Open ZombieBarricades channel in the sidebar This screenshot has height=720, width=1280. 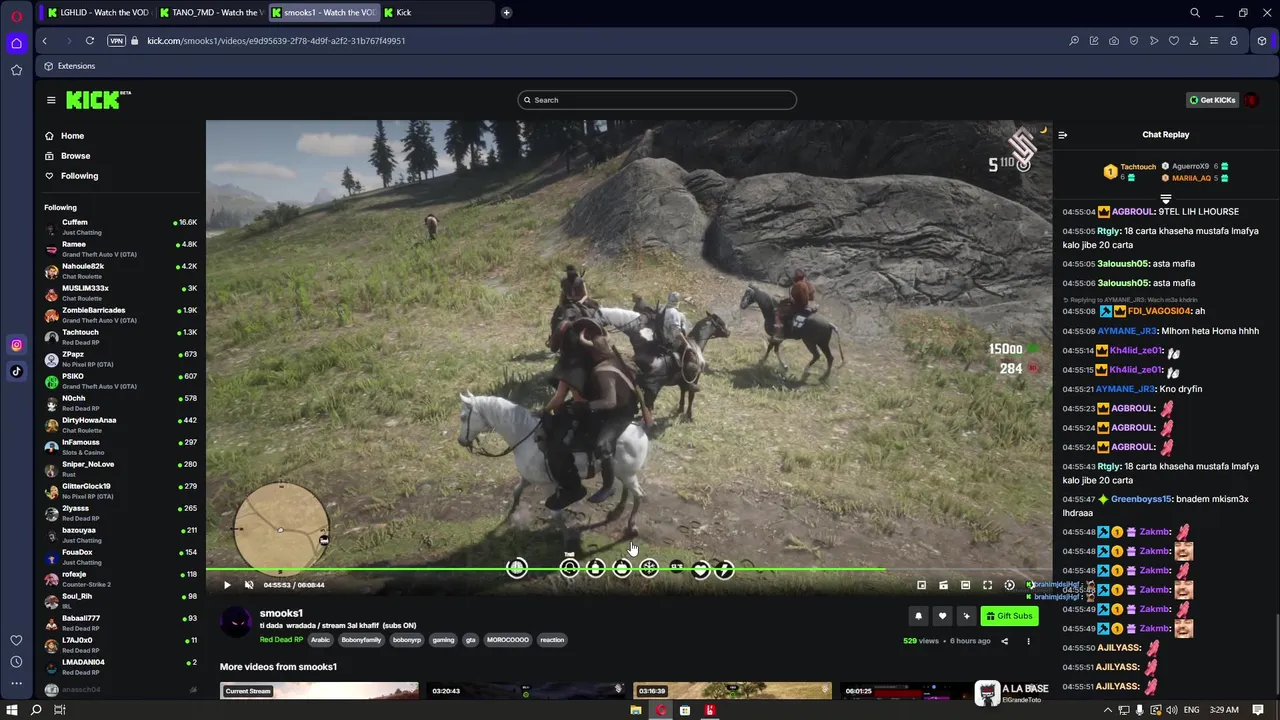click(x=121, y=315)
